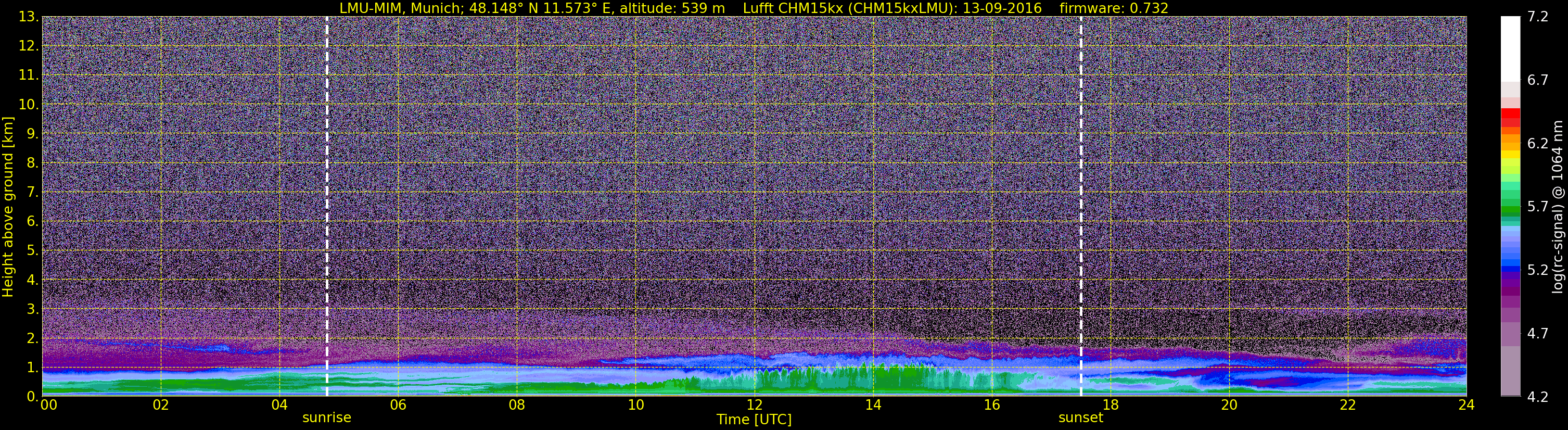1568x430 pixels.
Task: Click the white dashed sunrise marker line
Action: tap(327, 207)
